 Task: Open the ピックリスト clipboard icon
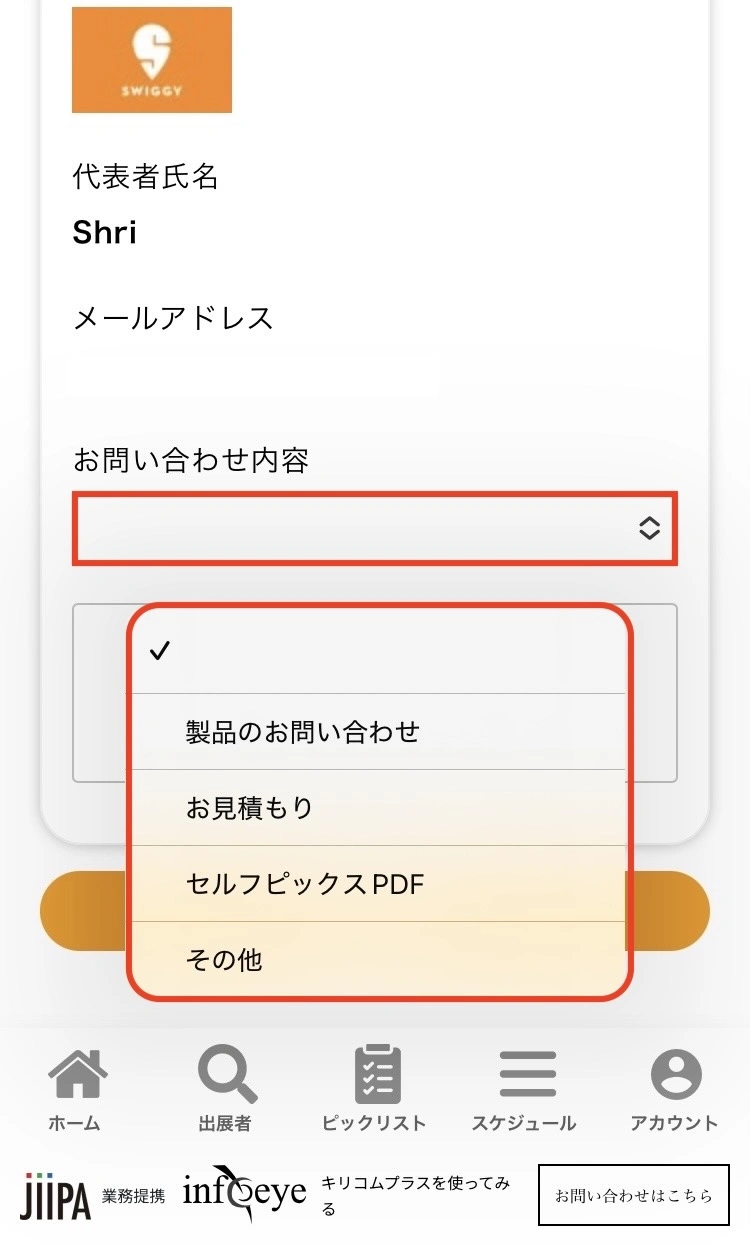pyautogui.click(x=377, y=1074)
